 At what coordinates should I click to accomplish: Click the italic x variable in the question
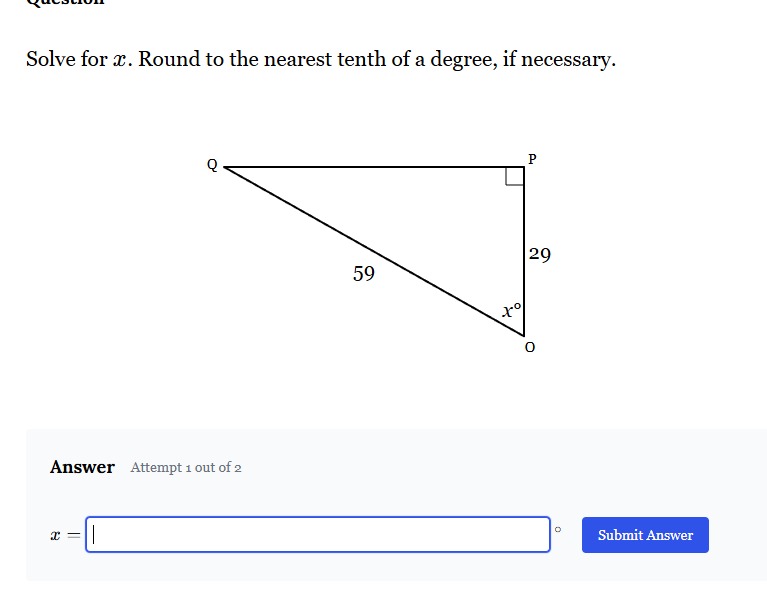coord(120,61)
